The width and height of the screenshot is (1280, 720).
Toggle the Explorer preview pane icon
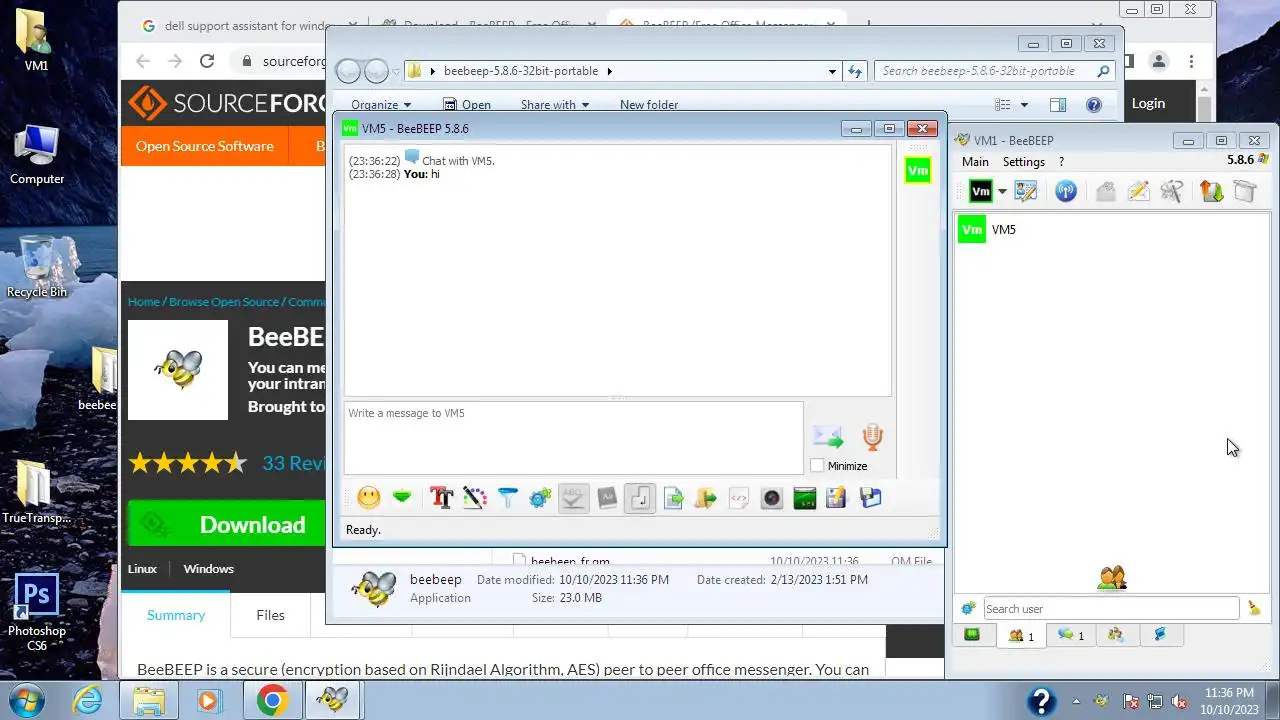[x=1058, y=105]
